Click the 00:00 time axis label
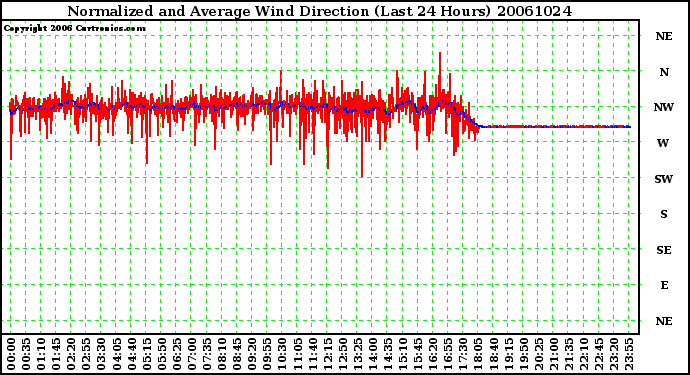The image size is (690, 375). pos(11,354)
